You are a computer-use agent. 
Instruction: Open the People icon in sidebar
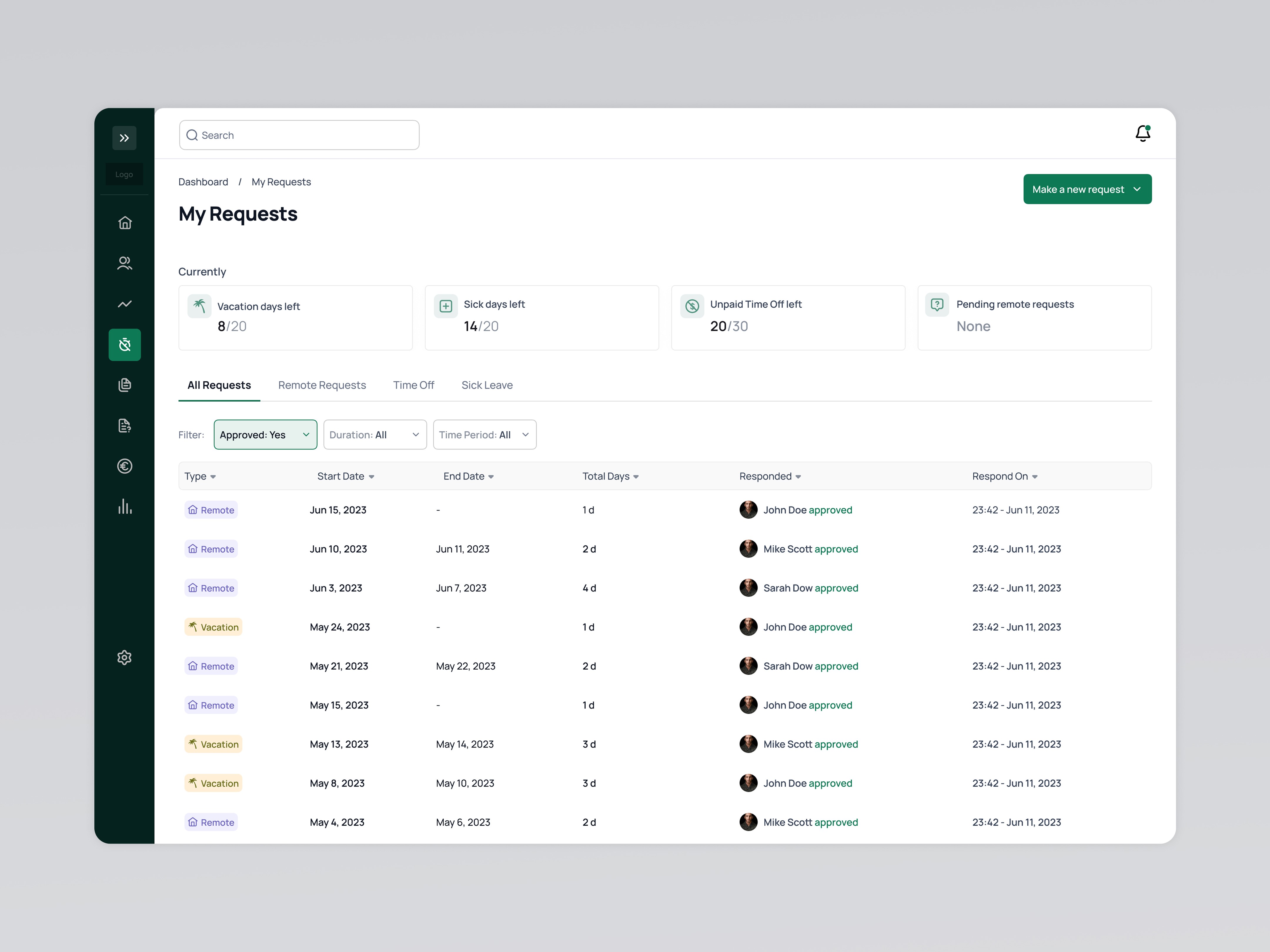tap(125, 263)
